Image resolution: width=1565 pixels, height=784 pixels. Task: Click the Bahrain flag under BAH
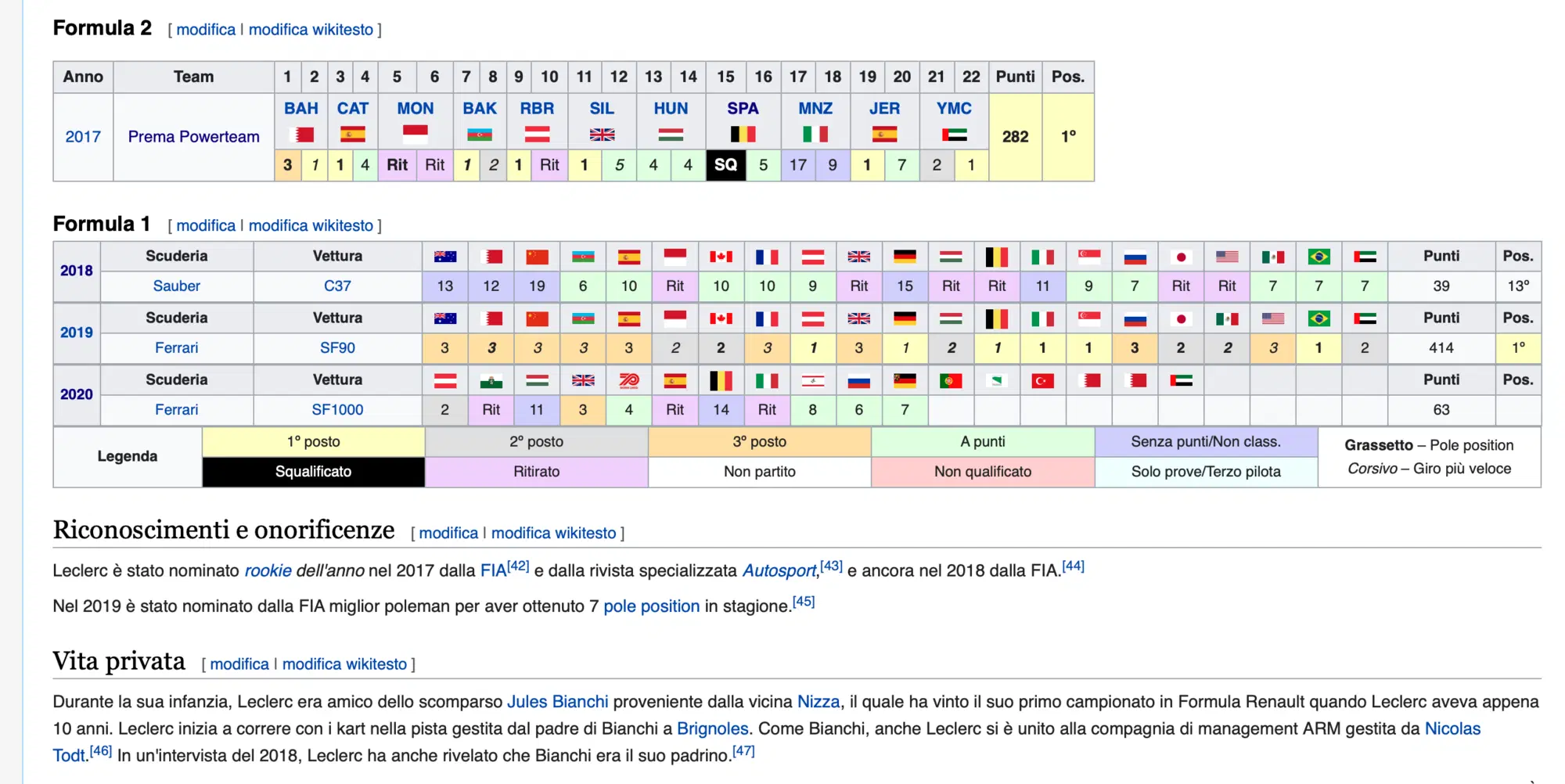coord(301,135)
